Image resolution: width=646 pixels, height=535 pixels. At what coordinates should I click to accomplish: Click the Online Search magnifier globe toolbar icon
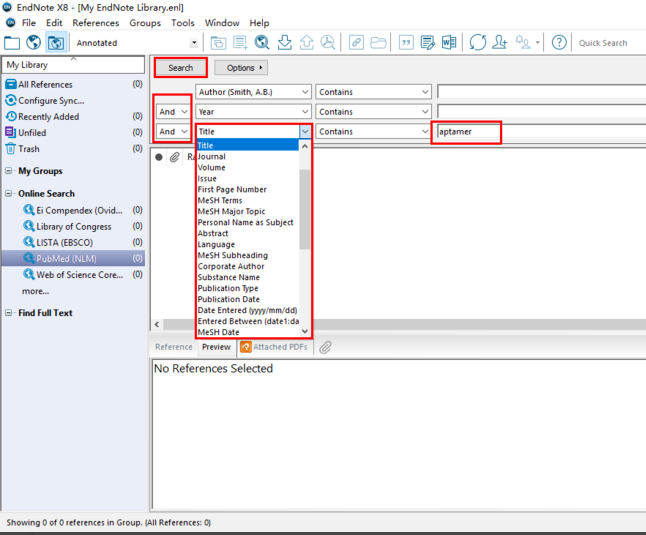(262, 42)
